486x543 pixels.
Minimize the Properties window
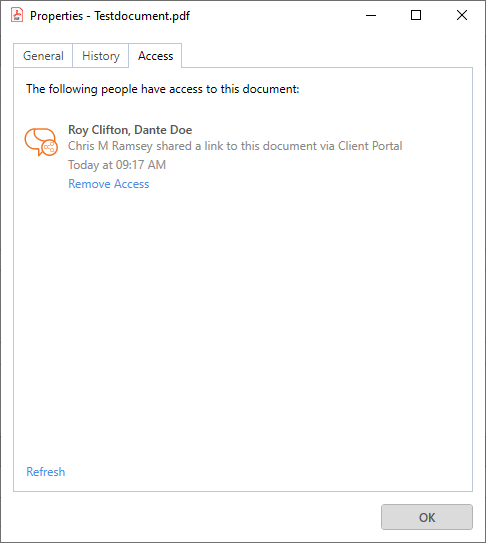[371, 15]
